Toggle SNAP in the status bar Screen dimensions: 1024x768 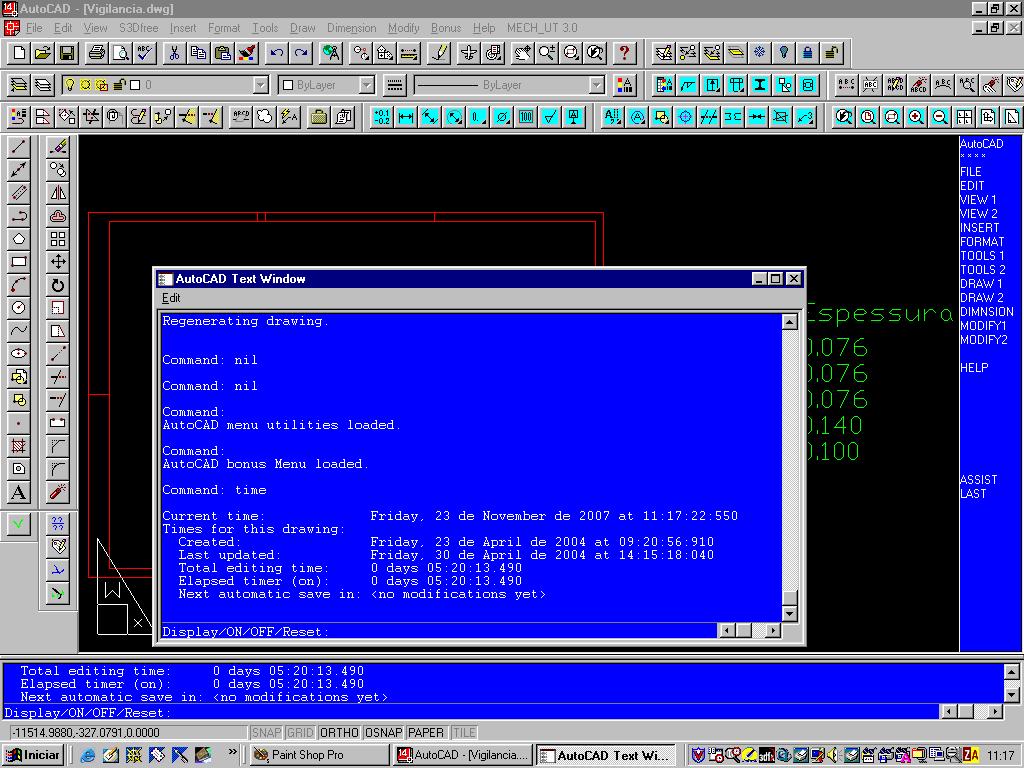[x=266, y=733]
